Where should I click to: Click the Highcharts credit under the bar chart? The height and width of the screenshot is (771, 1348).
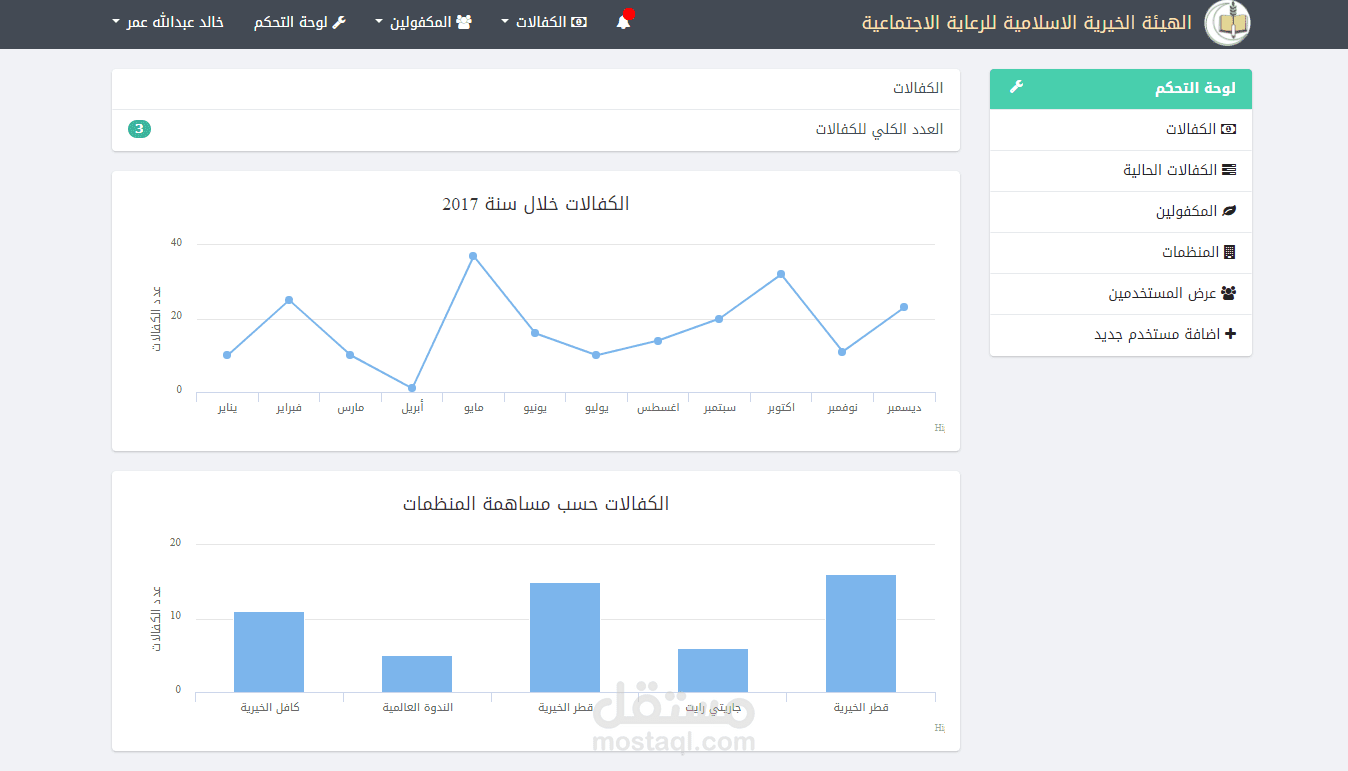[939, 728]
